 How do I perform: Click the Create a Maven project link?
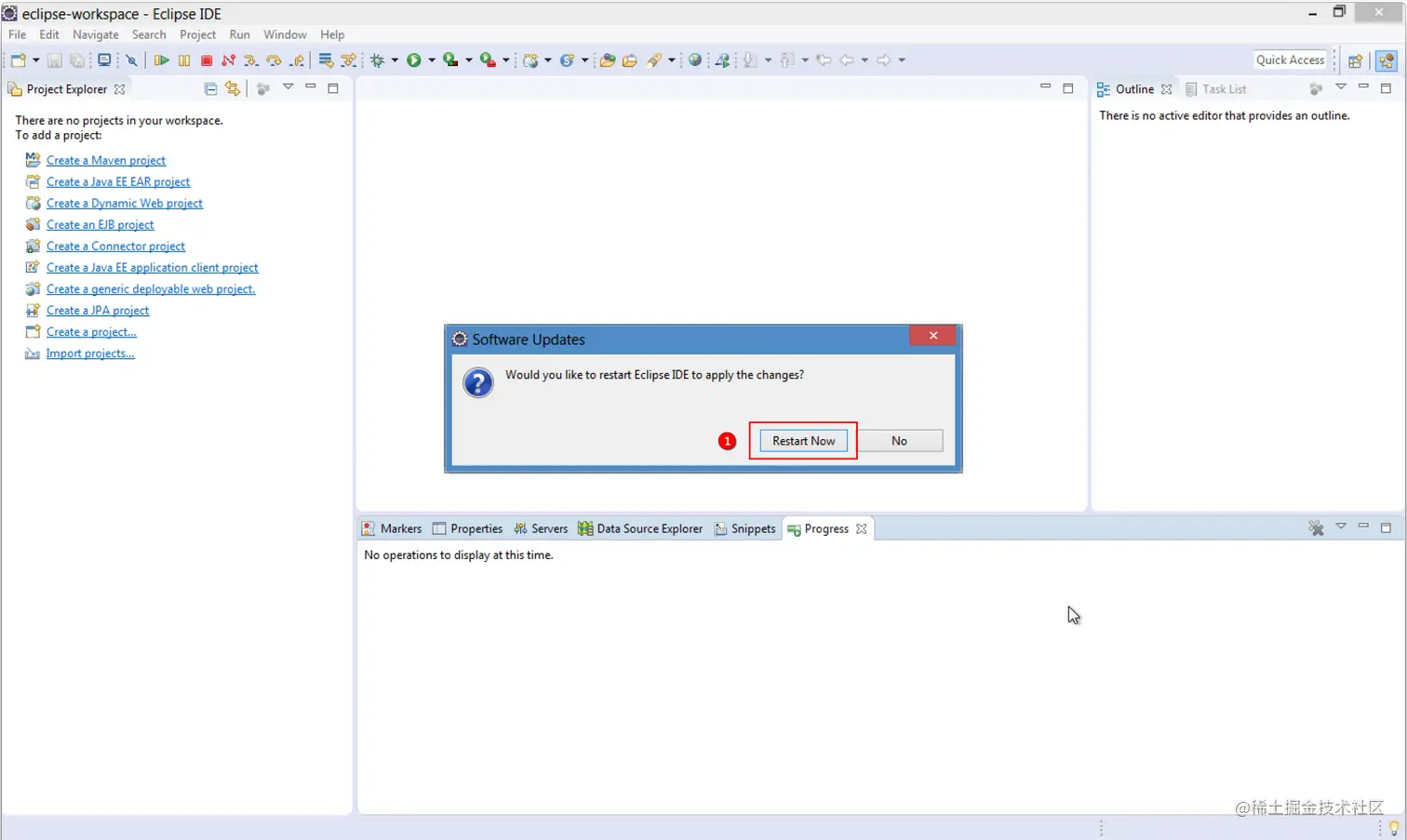[106, 161]
